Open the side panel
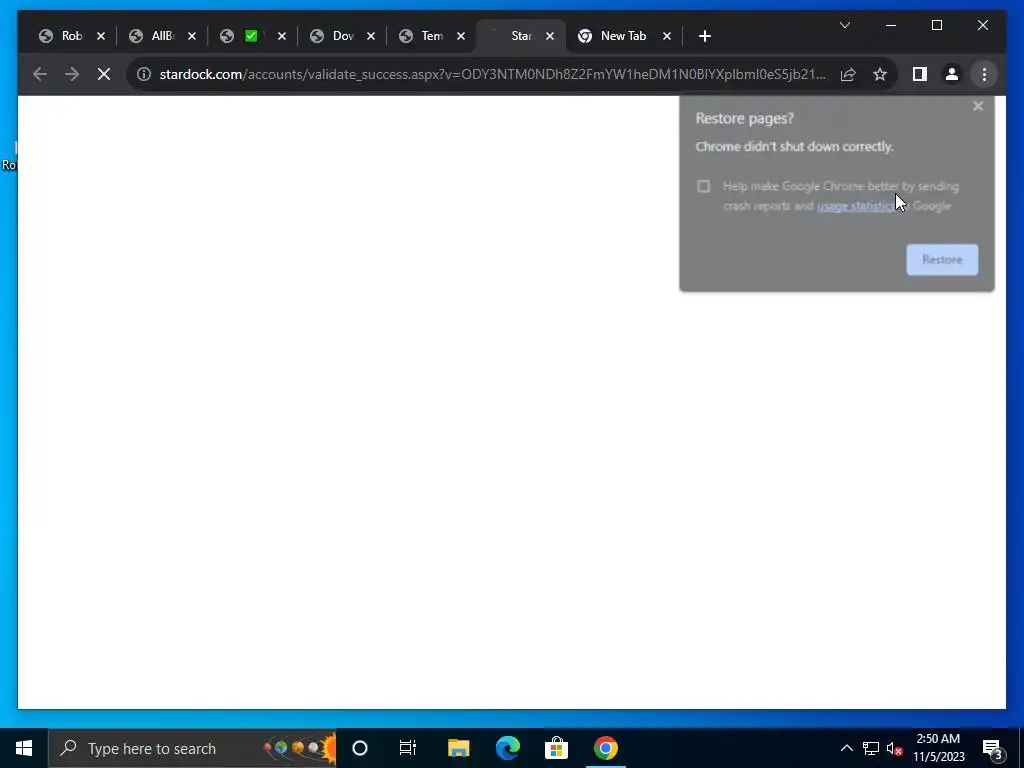1024x768 pixels. [x=920, y=74]
